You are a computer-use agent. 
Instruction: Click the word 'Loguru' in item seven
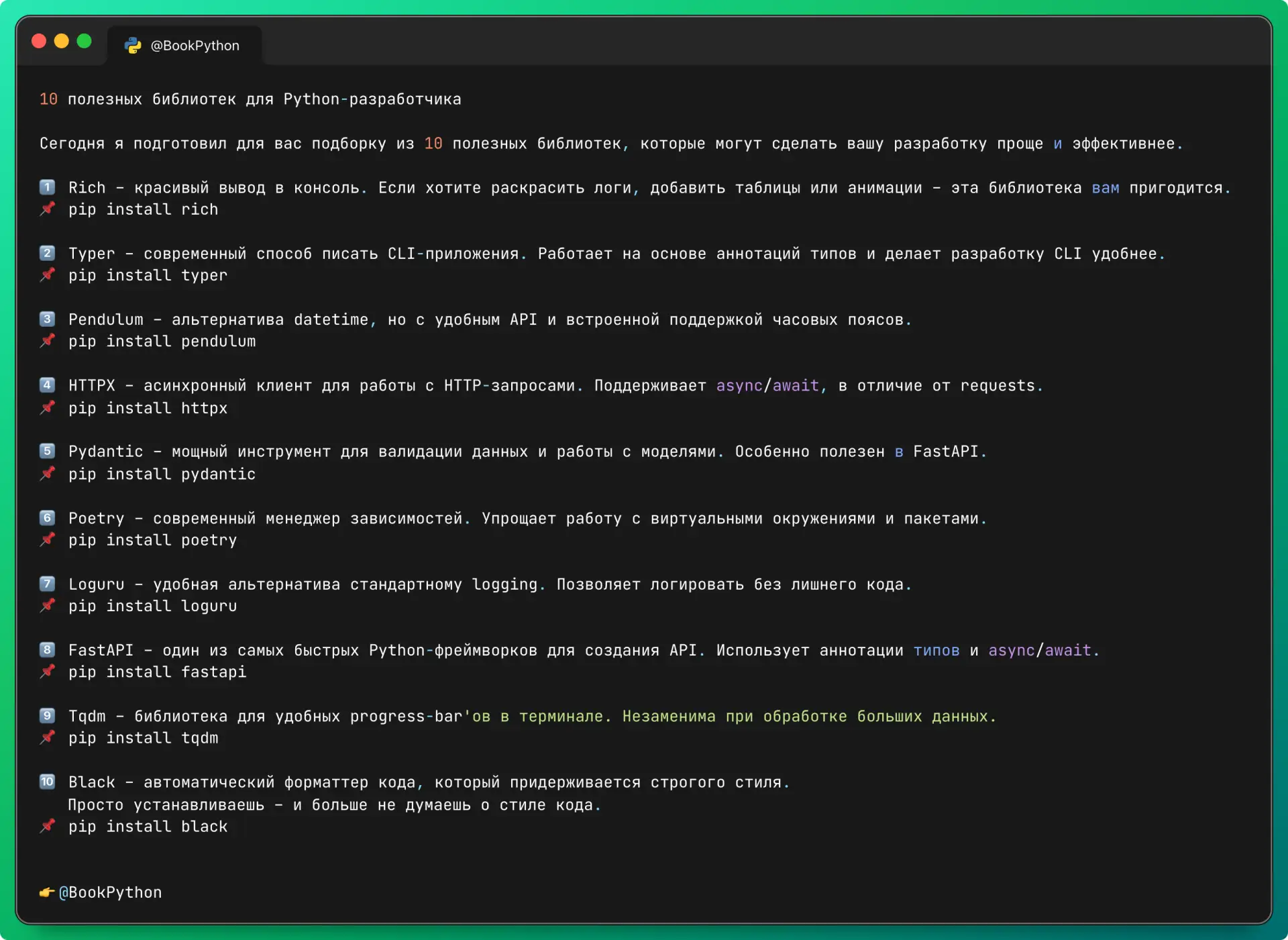coord(97,584)
